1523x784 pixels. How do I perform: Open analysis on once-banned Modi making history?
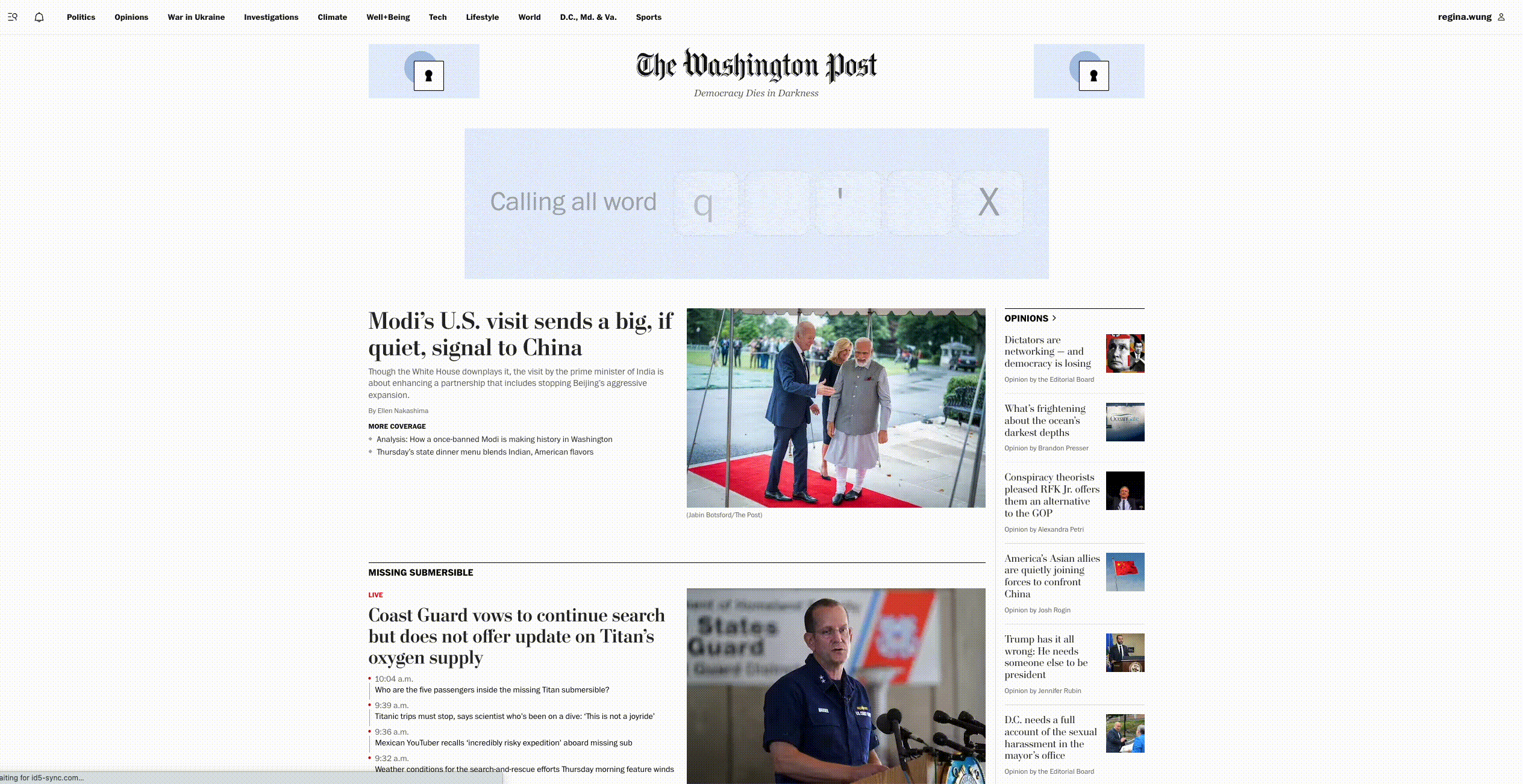[494, 440]
